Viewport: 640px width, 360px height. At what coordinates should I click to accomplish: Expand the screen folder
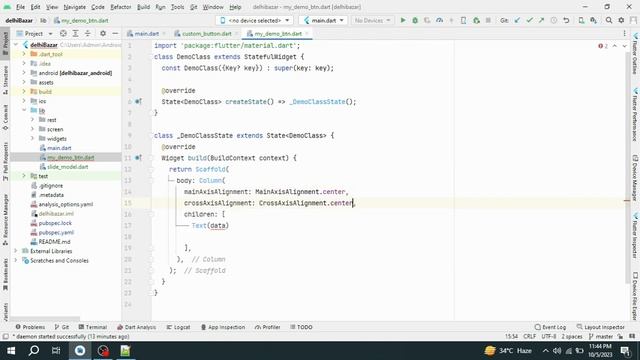click(x=32, y=129)
